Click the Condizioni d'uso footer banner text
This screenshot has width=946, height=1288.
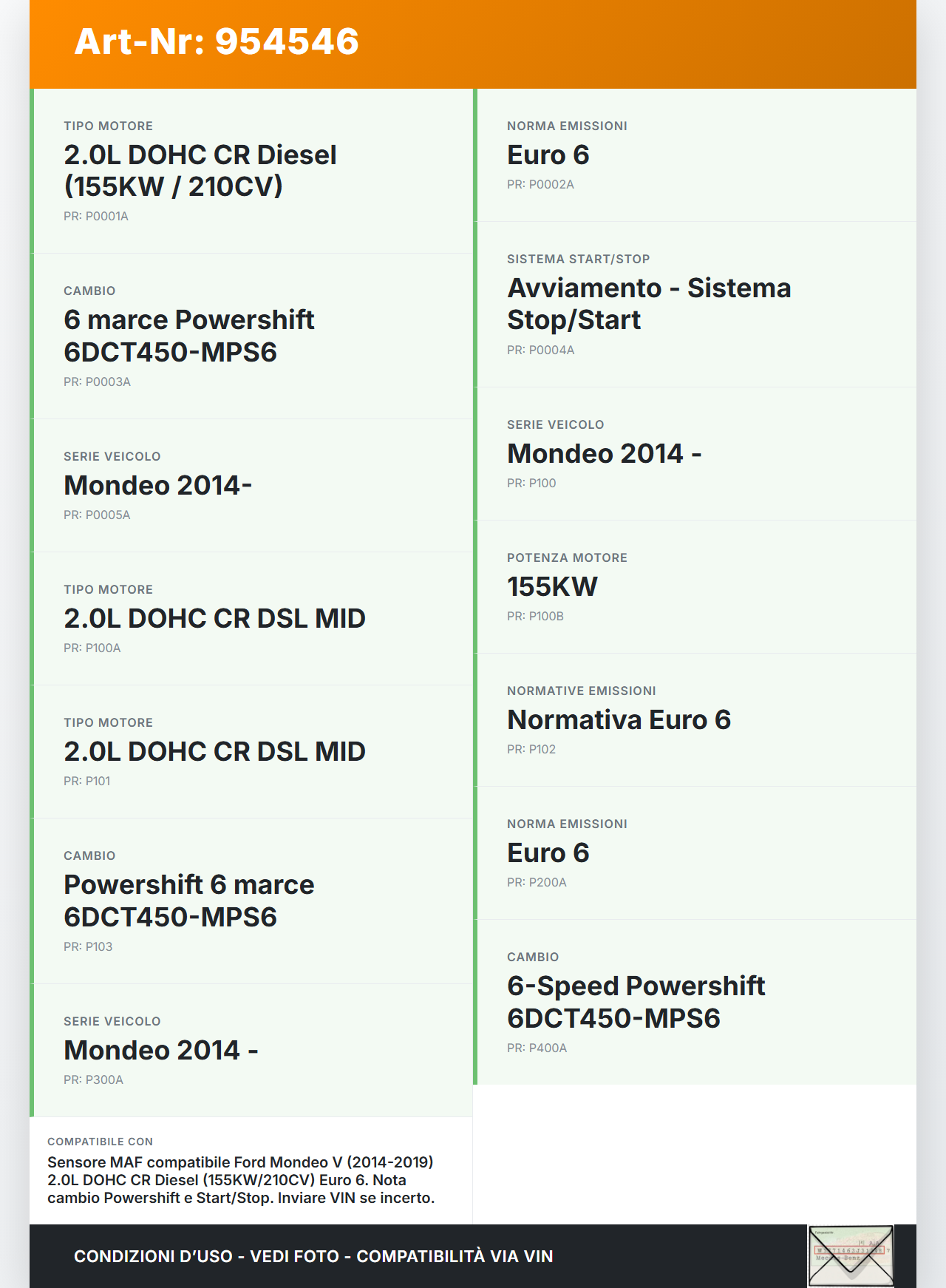pyautogui.click(x=313, y=1256)
